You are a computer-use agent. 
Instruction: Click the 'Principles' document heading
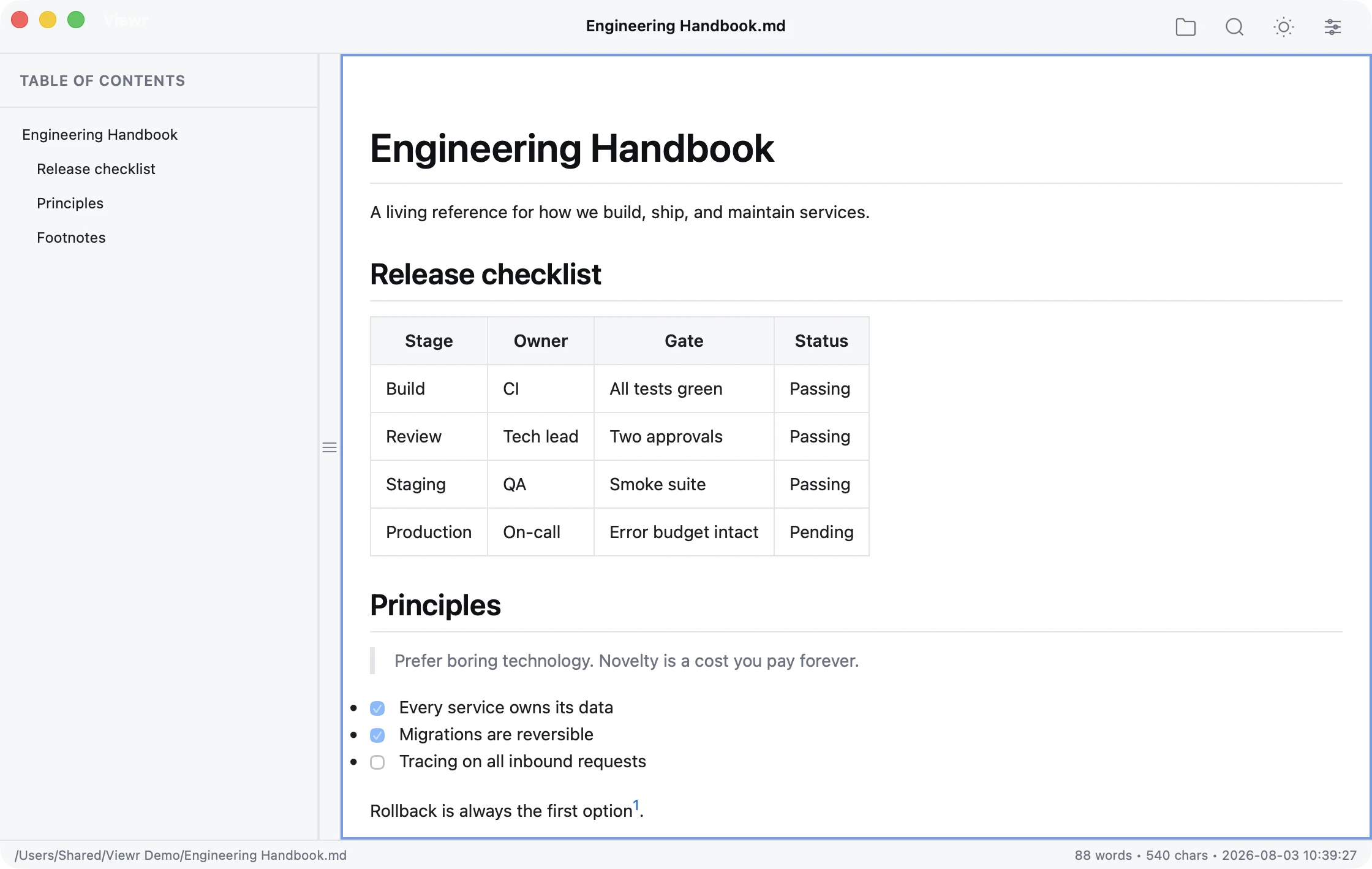point(435,605)
